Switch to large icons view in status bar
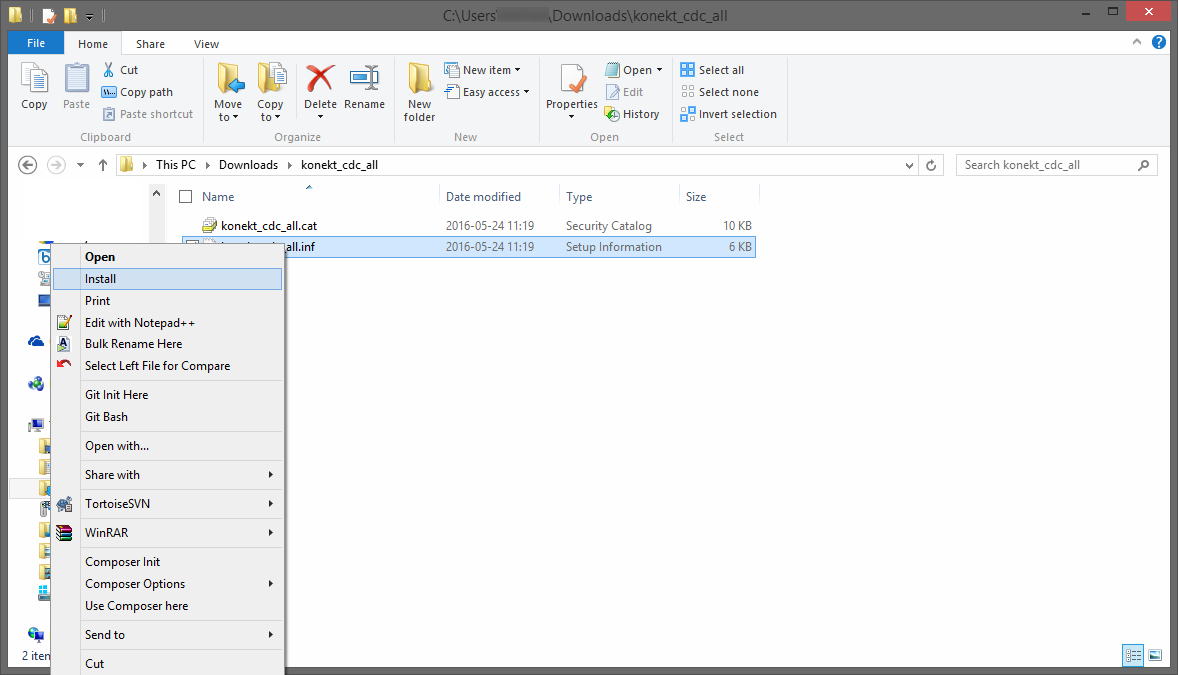This screenshot has width=1178, height=675. [1155, 655]
